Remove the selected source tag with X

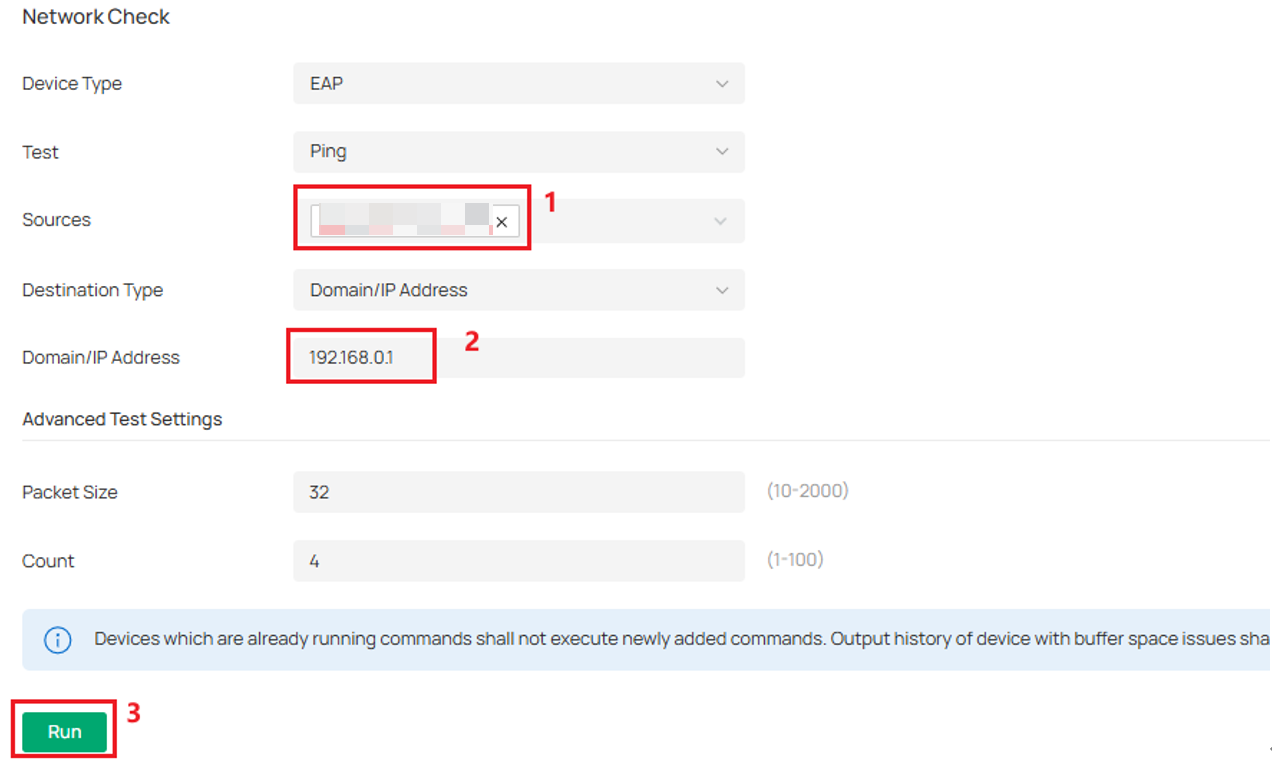[x=502, y=222]
